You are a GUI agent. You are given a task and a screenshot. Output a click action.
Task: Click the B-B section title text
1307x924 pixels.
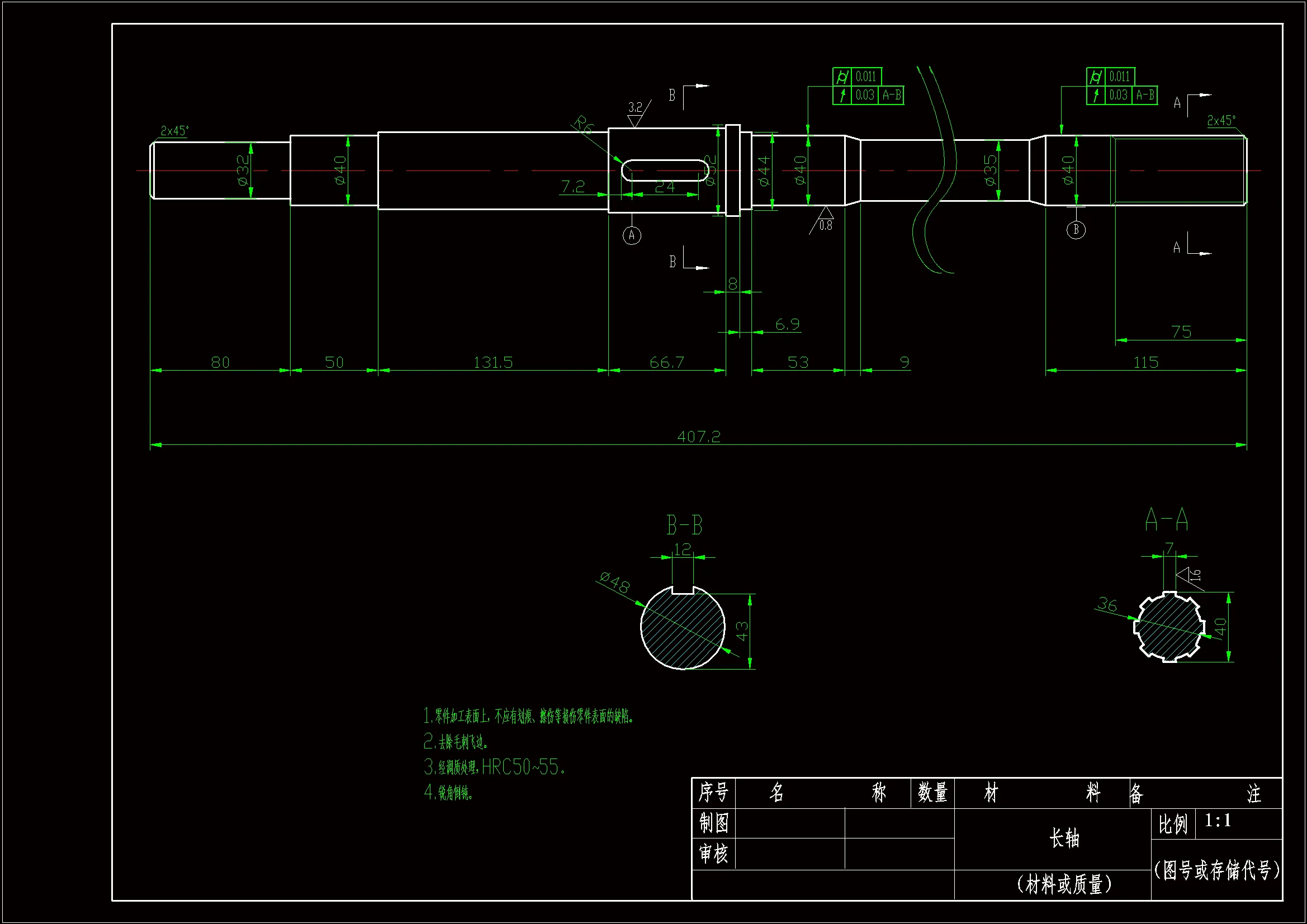pyautogui.click(x=684, y=525)
